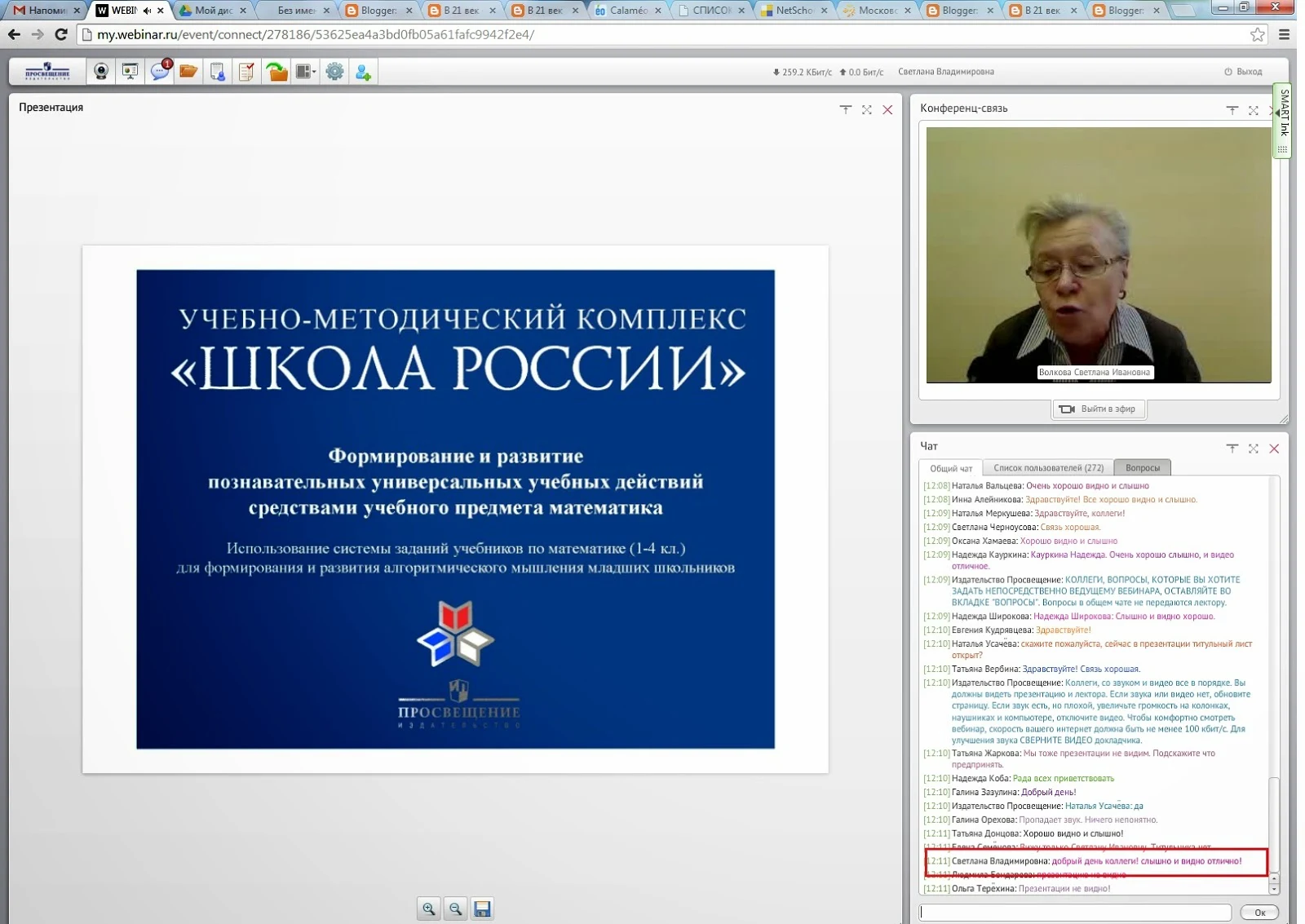Screen dimensions: 1305x924
Task: Switch to the Вопросы tab
Action: [1143, 468]
